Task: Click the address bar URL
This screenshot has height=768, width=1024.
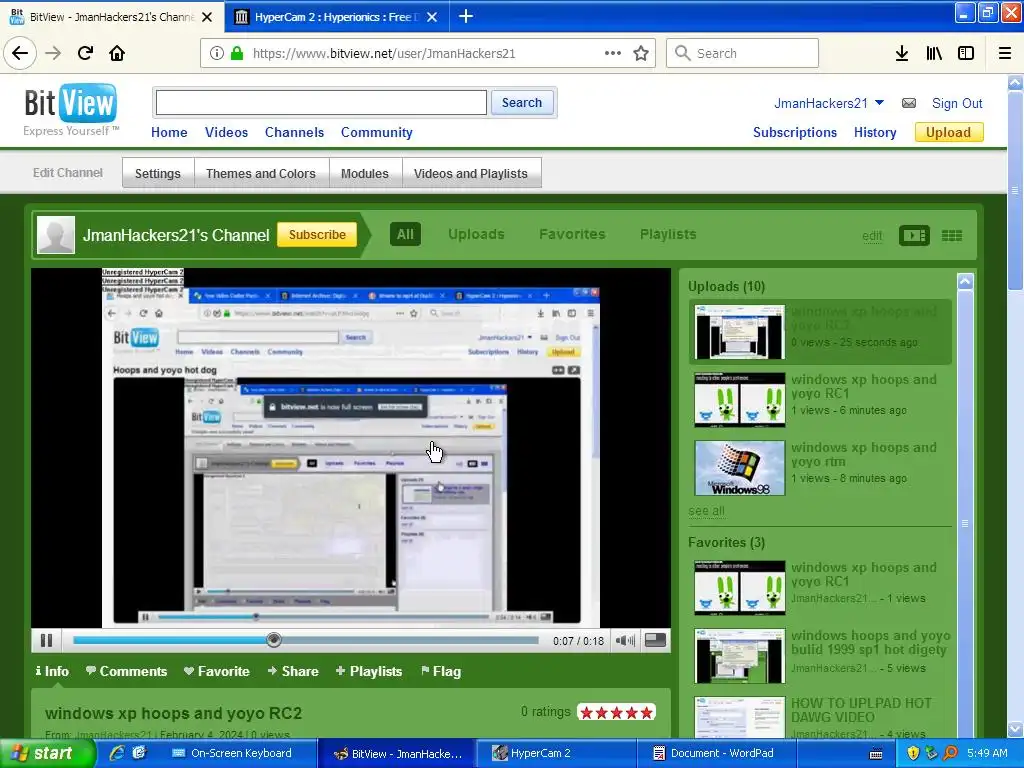Action: click(384, 54)
